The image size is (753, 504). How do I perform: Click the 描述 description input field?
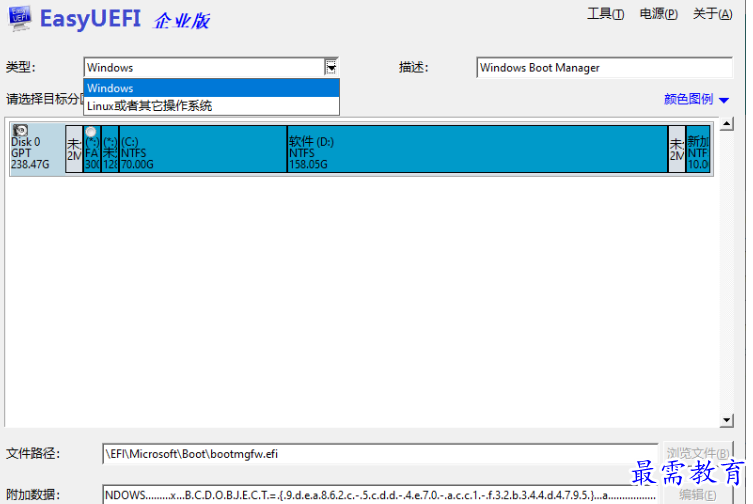605,67
